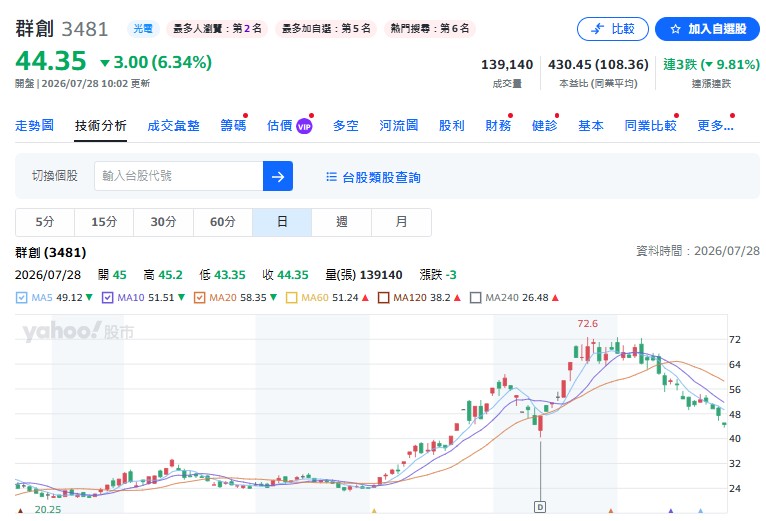Switch to the 成交彙整 tab
The width and height of the screenshot is (766, 521).
click(x=173, y=126)
